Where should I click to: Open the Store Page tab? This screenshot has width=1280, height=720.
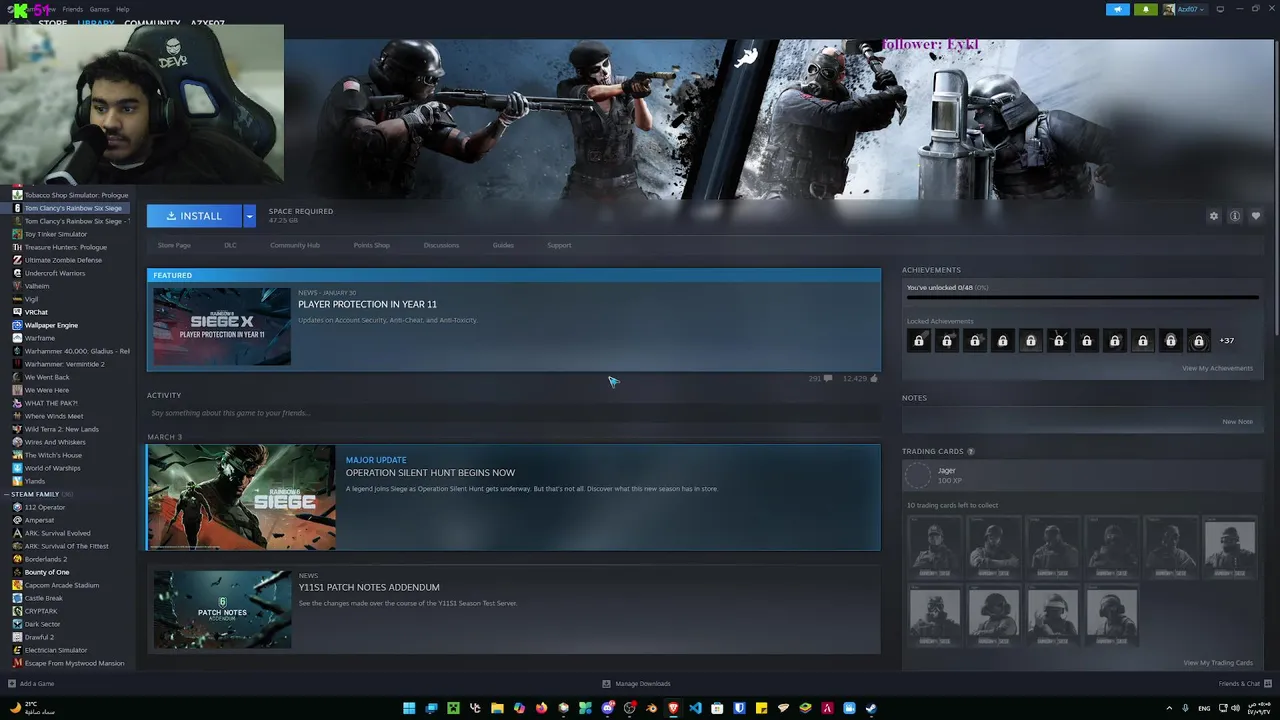click(x=174, y=245)
